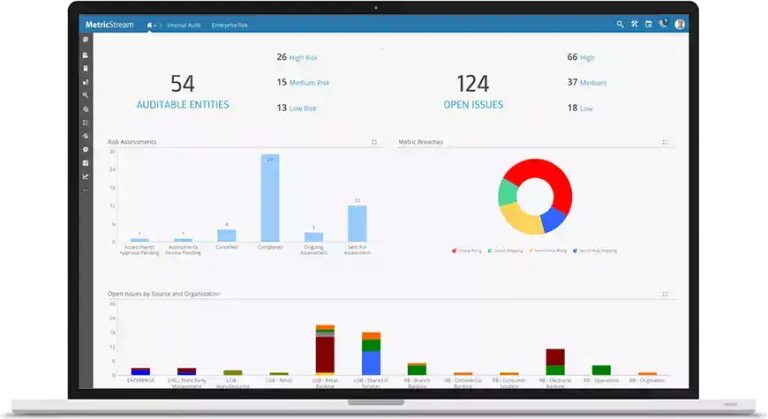Click the topmost icon in left sidebar

[86, 40]
